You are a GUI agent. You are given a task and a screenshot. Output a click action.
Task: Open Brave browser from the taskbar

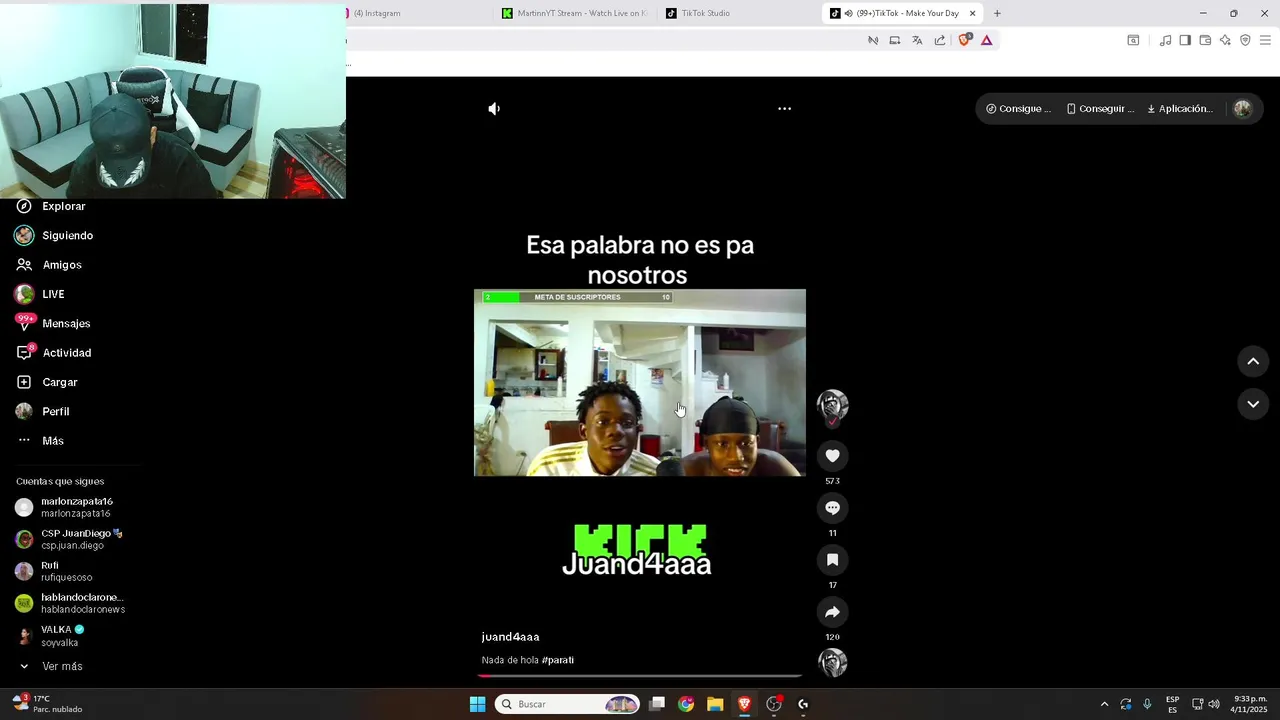pyautogui.click(x=744, y=704)
